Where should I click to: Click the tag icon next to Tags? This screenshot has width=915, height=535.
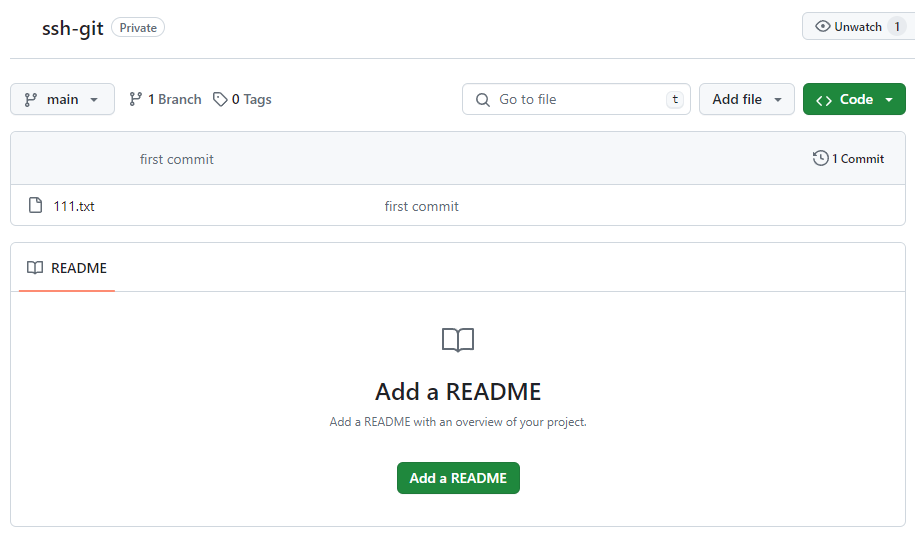[220, 100]
